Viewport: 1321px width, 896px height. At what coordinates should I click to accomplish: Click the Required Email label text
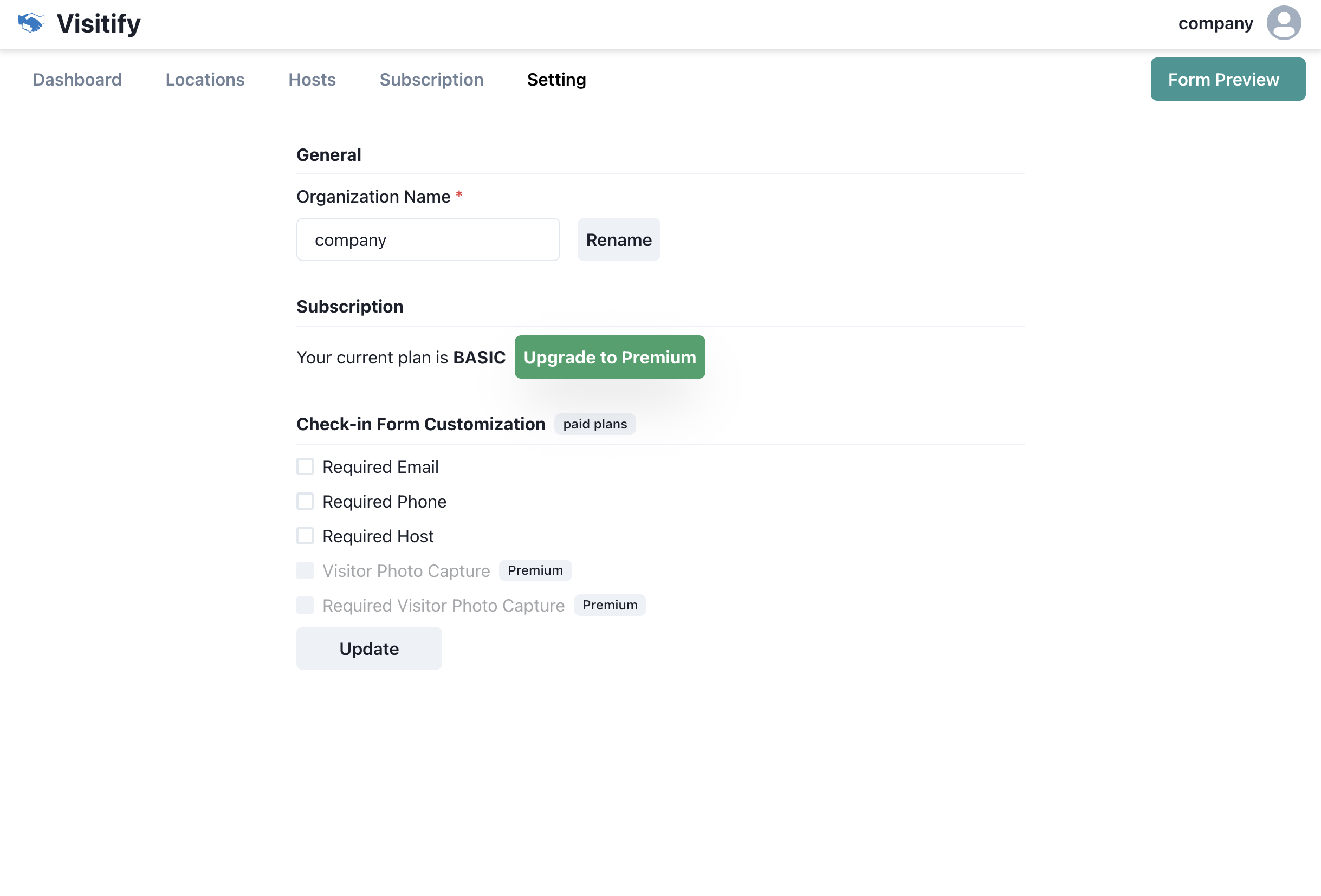tap(380, 467)
